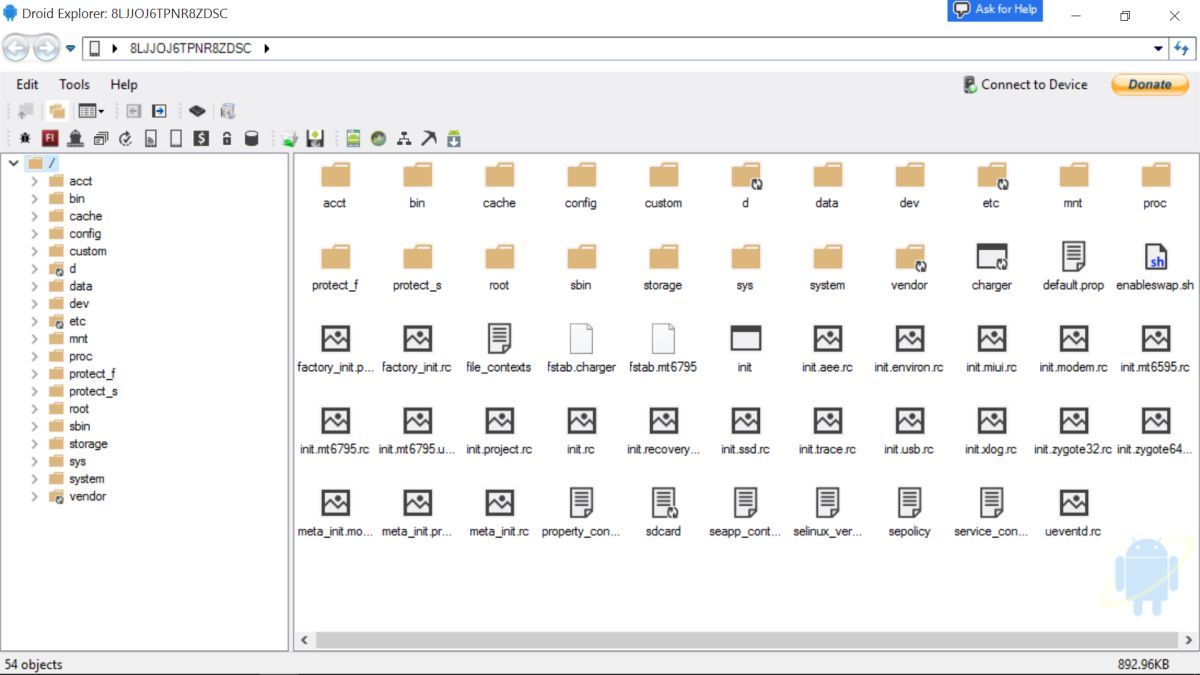The height and width of the screenshot is (675, 1200).
Task: Click the scrollbar left arrow in file pane
Action: pyautogui.click(x=303, y=640)
